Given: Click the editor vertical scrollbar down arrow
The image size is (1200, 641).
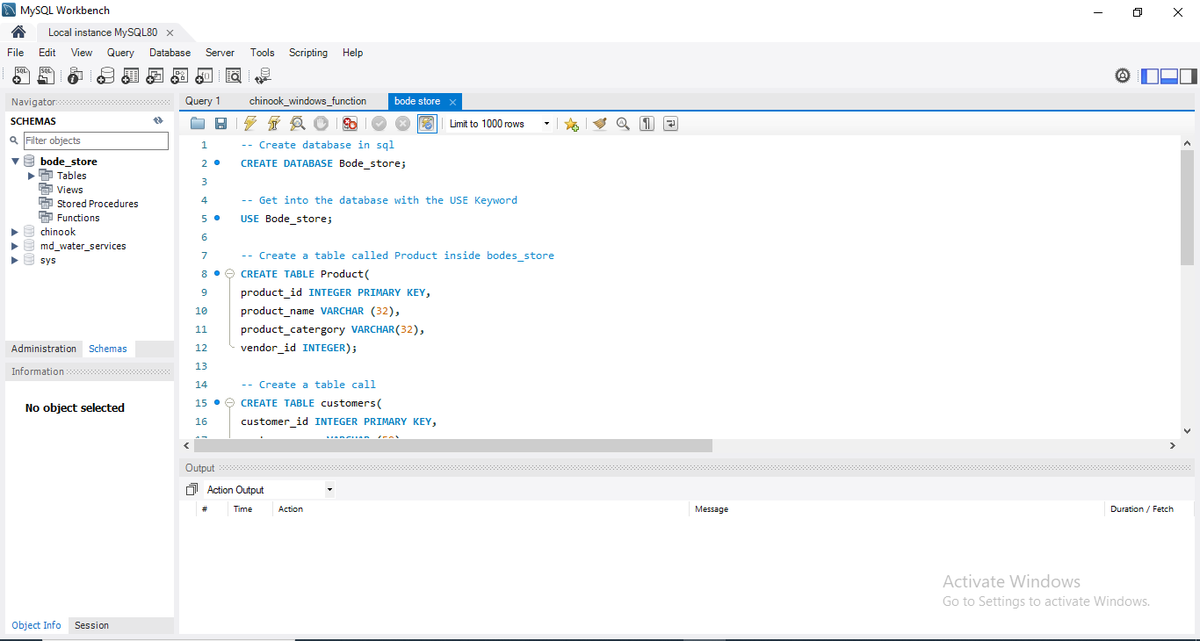Looking at the screenshot, I should pos(1187,431).
